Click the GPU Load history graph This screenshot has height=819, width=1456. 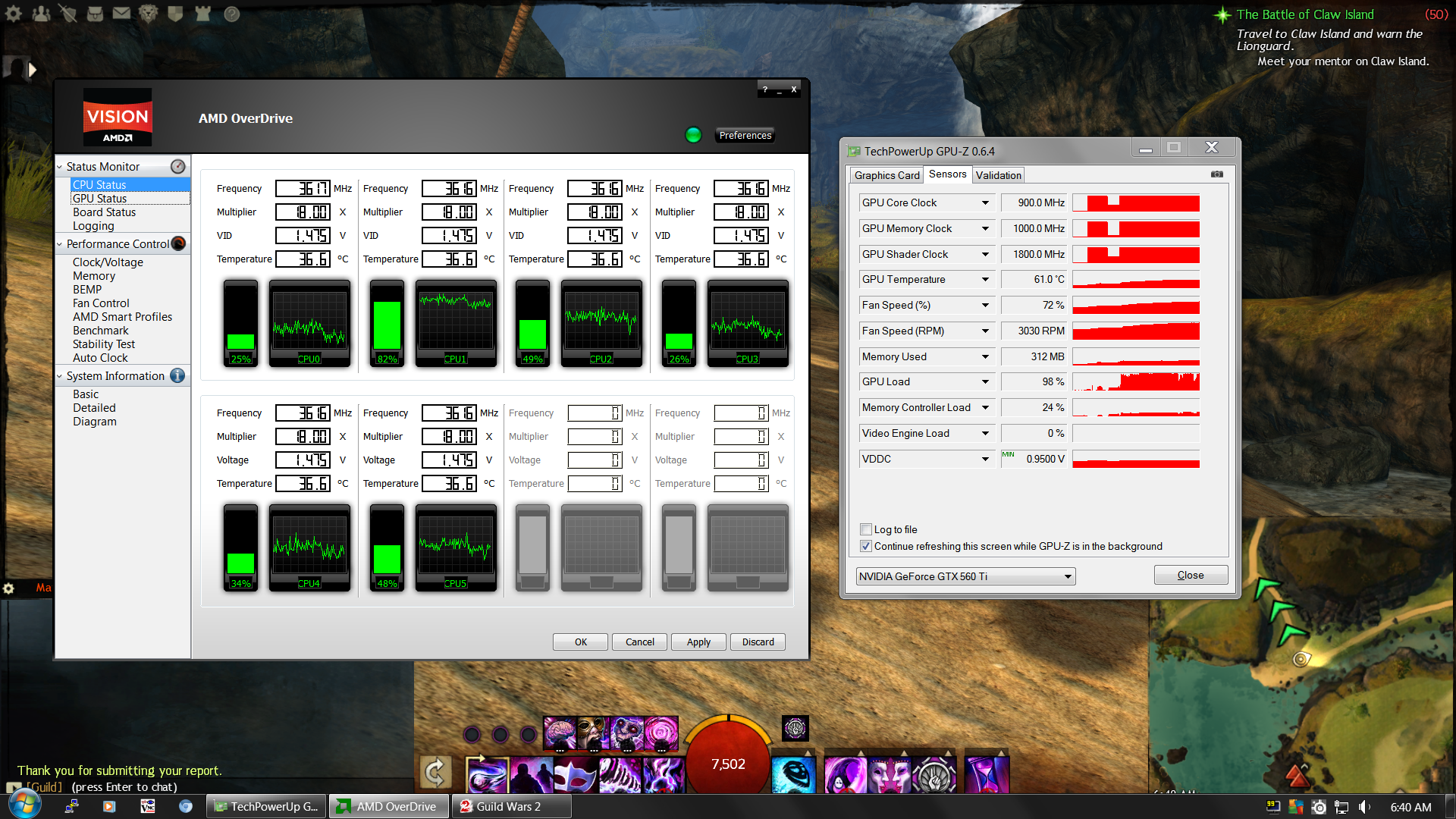(1136, 381)
